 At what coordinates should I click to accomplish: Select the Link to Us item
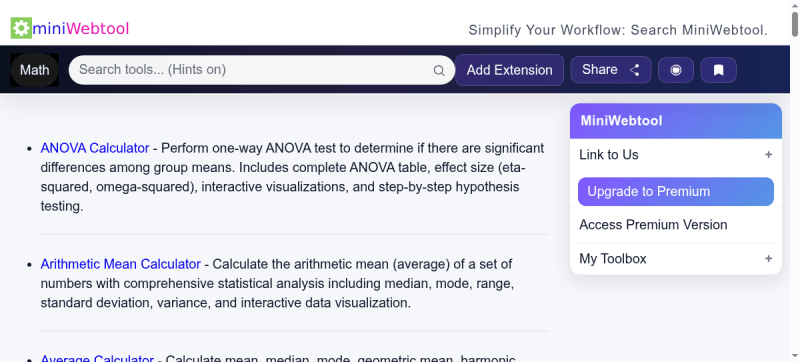[676, 154]
